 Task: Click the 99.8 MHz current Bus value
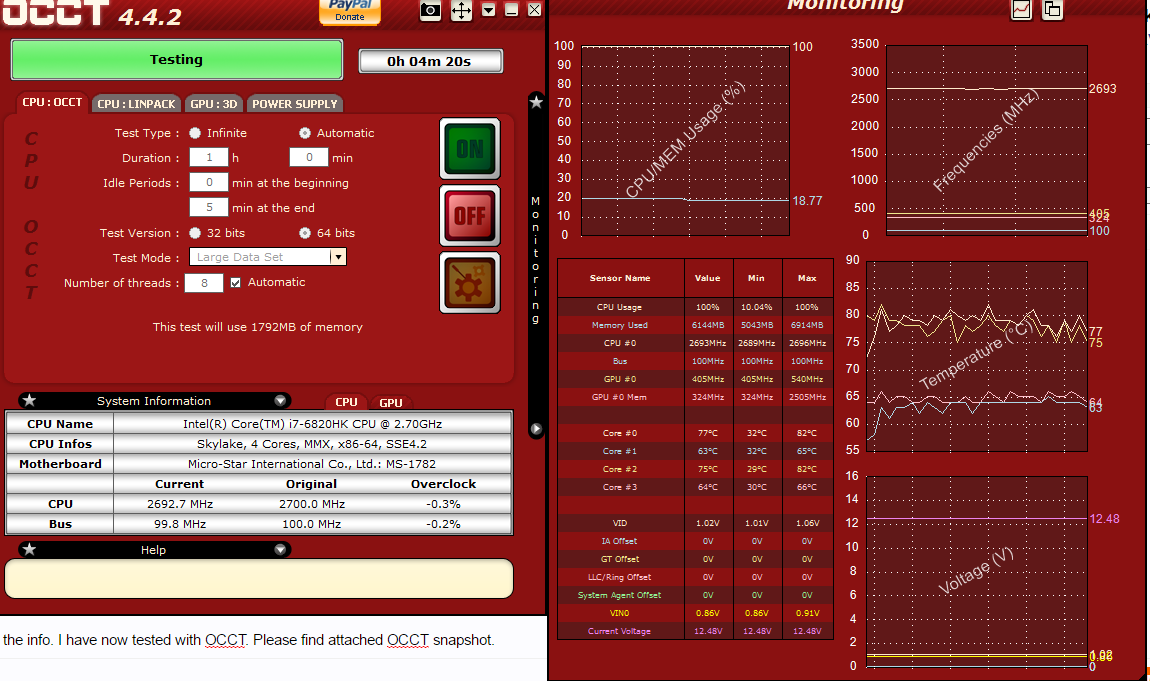click(180, 524)
